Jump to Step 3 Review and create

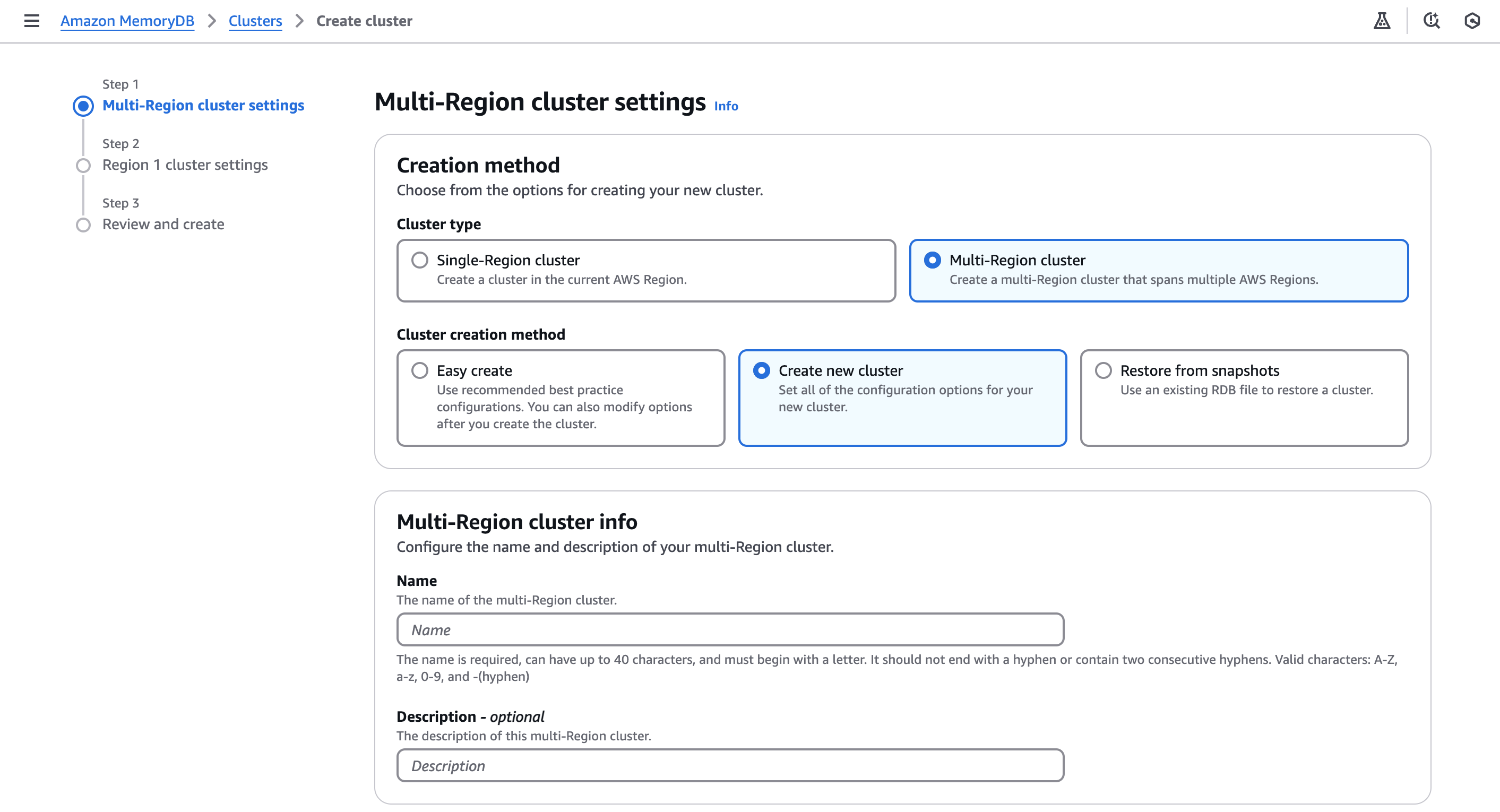pyautogui.click(x=163, y=224)
